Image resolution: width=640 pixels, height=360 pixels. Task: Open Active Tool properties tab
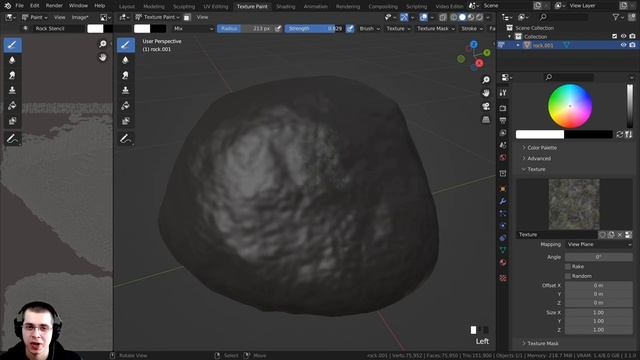[x=503, y=93]
